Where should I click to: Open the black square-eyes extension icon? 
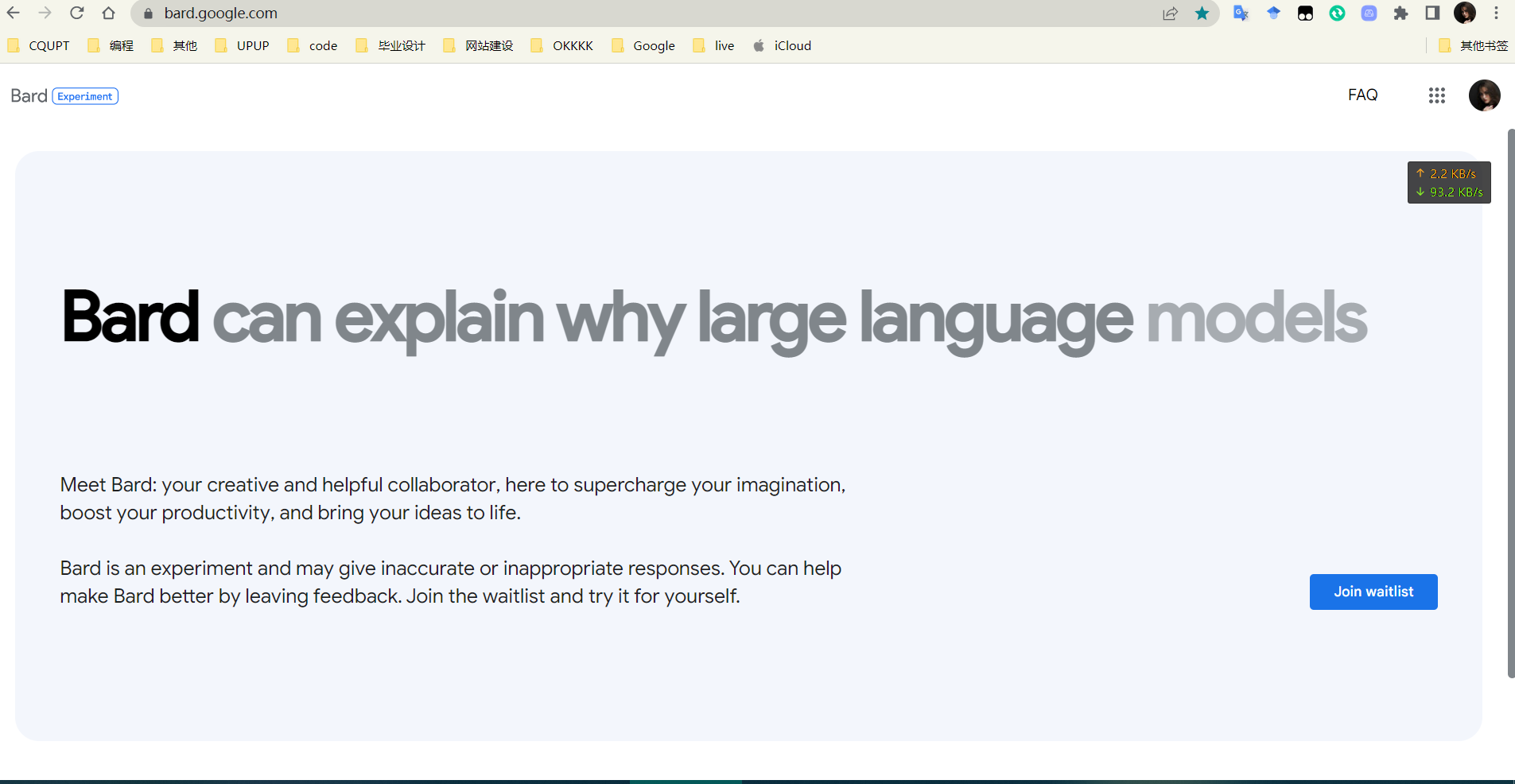(x=1305, y=13)
